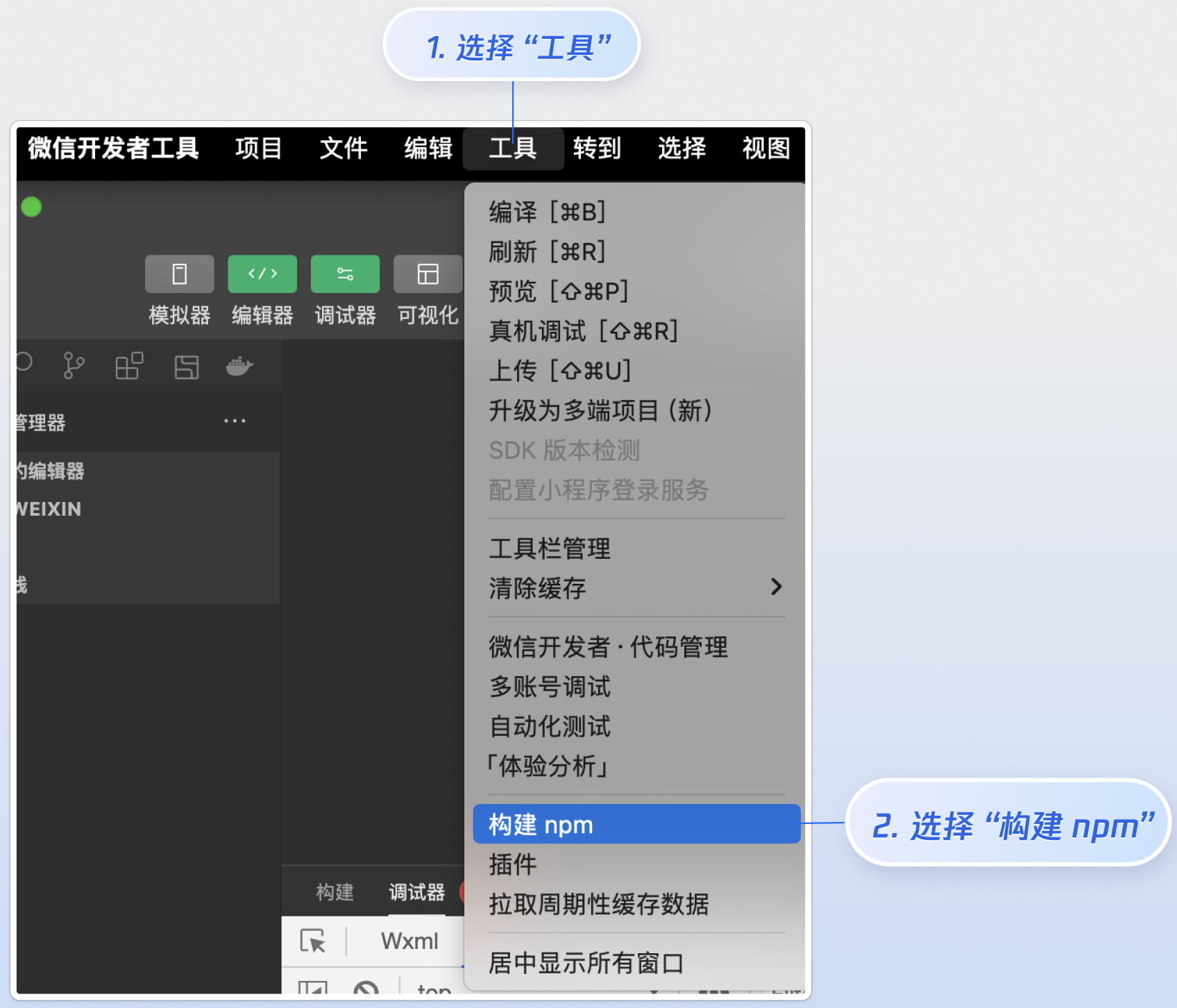
Task: Open the visualization (可视化) toolbar button
Action: pos(427,274)
